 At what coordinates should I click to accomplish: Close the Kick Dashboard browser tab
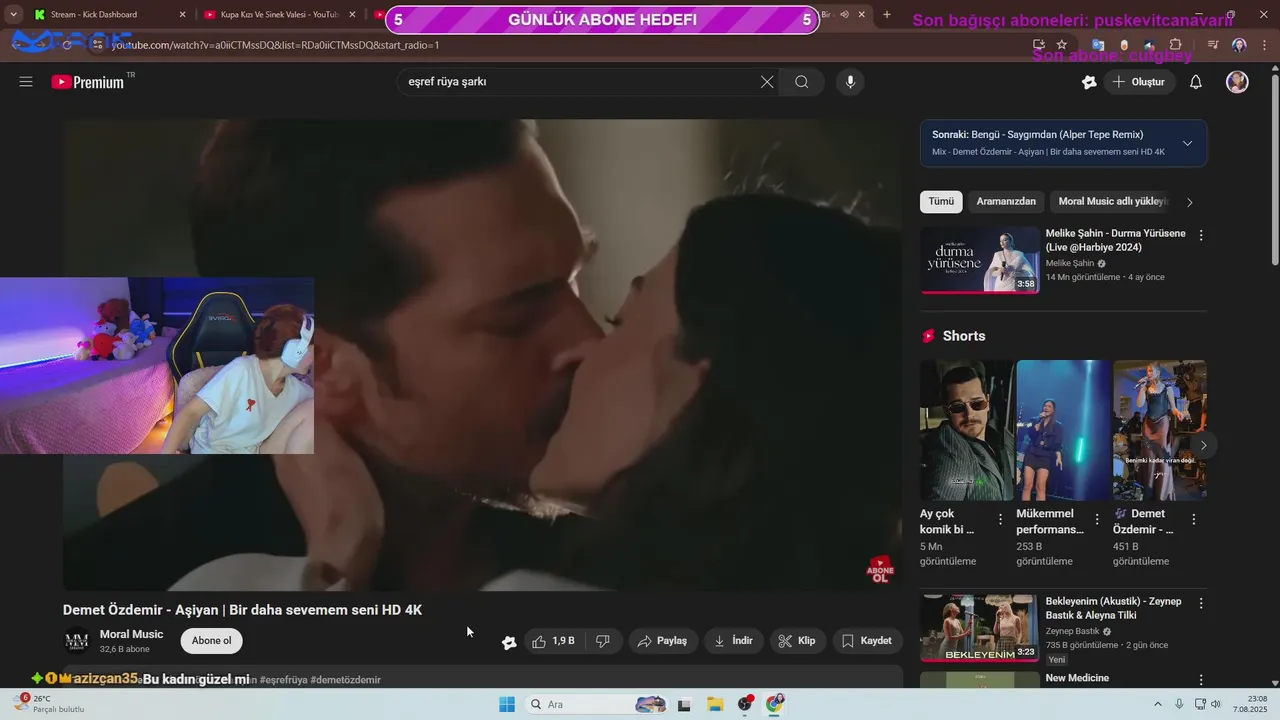pos(182,15)
